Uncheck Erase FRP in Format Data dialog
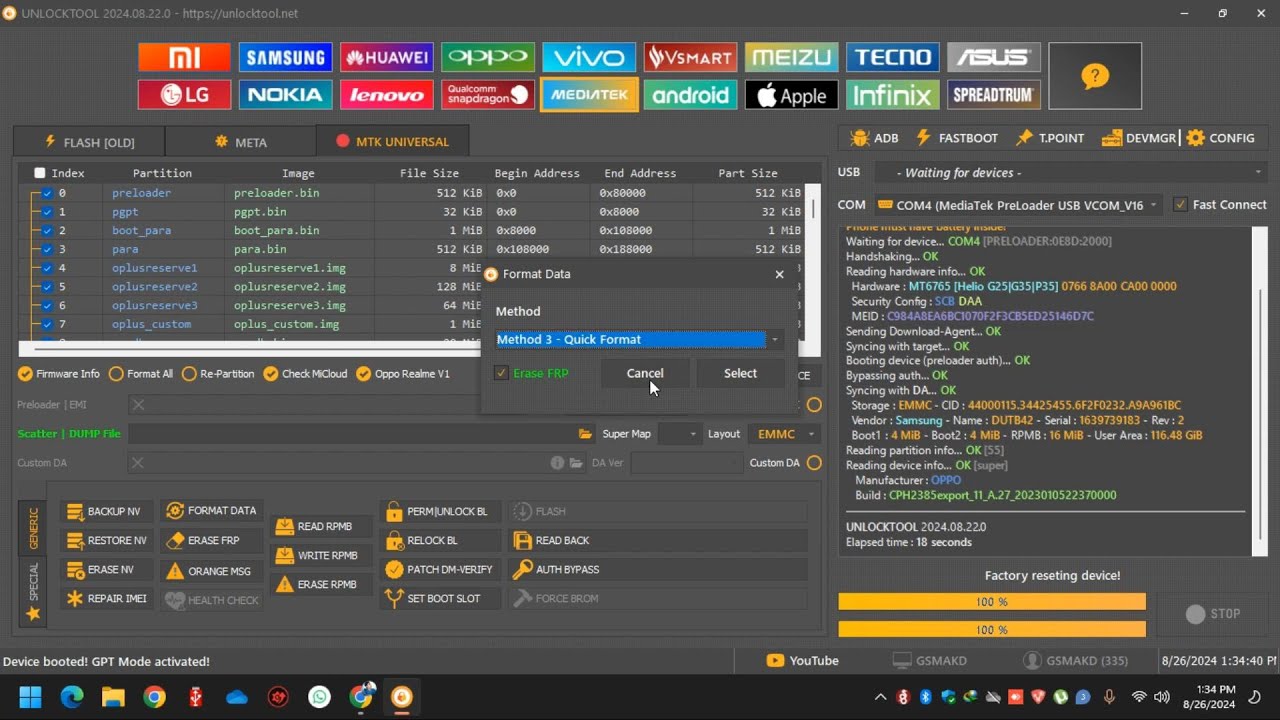The image size is (1280, 720). tap(501, 373)
